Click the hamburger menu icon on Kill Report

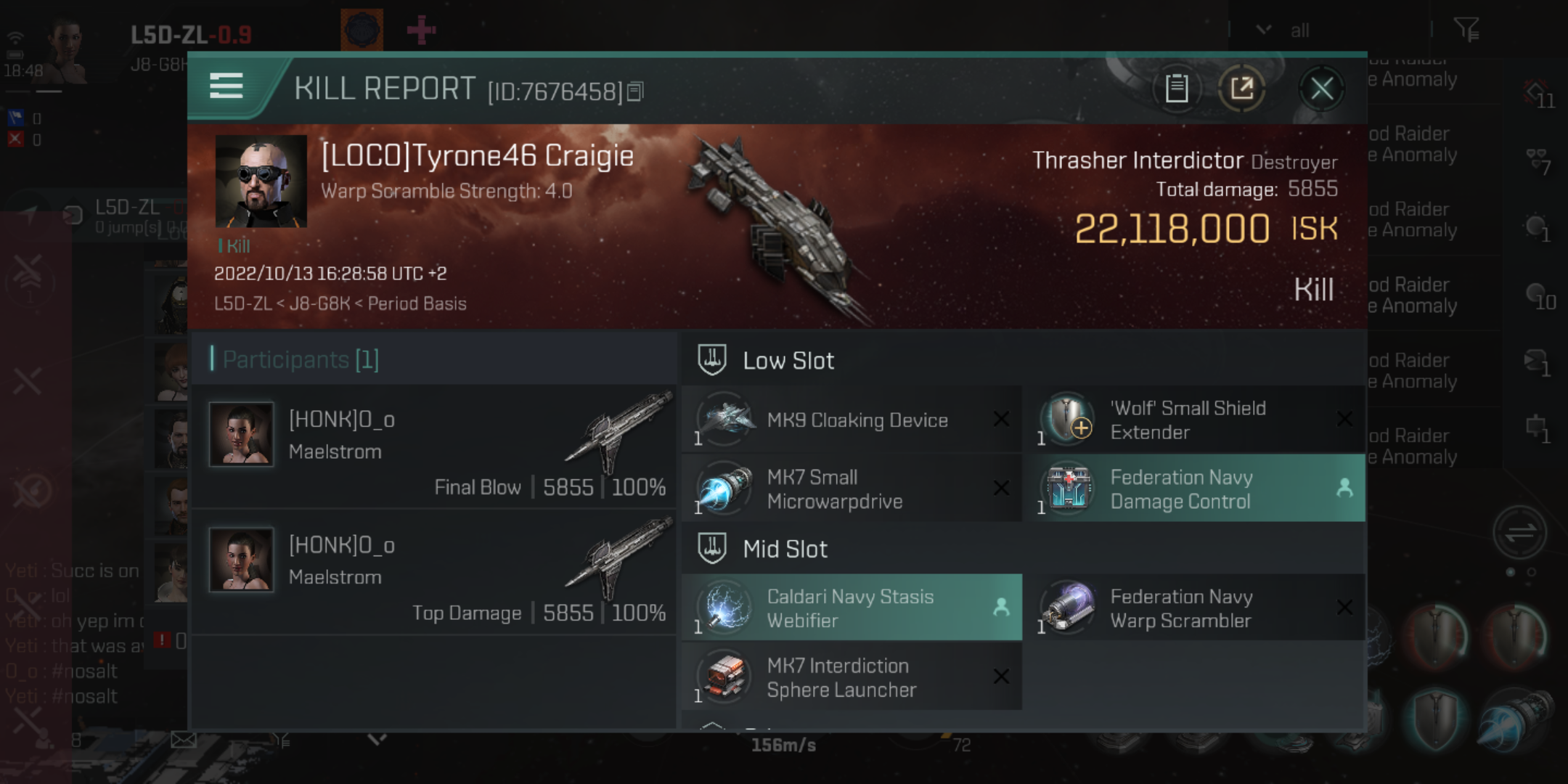(226, 88)
